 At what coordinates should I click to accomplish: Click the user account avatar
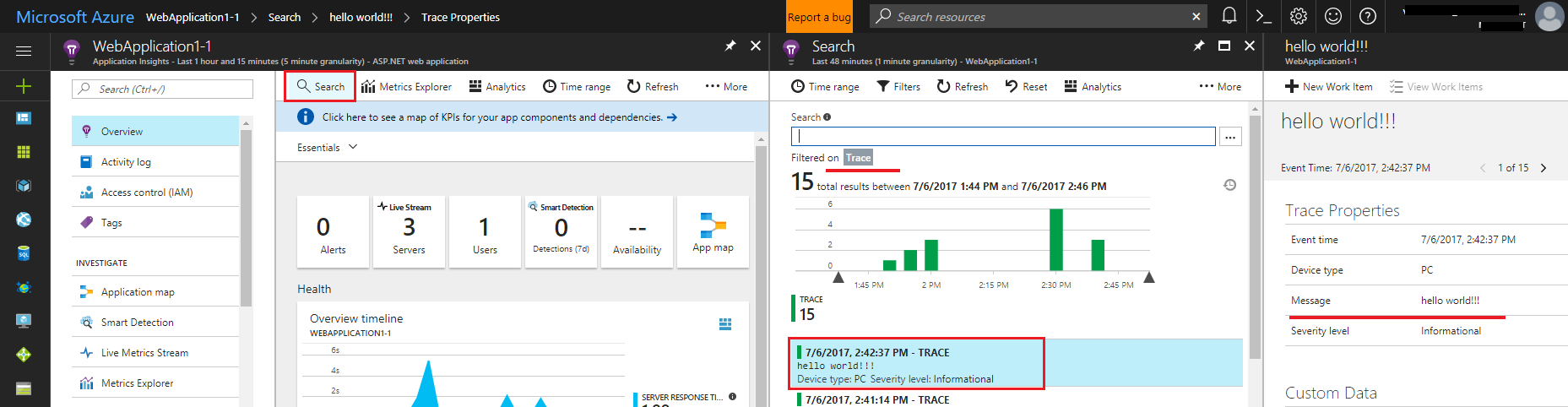(x=1549, y=16)
